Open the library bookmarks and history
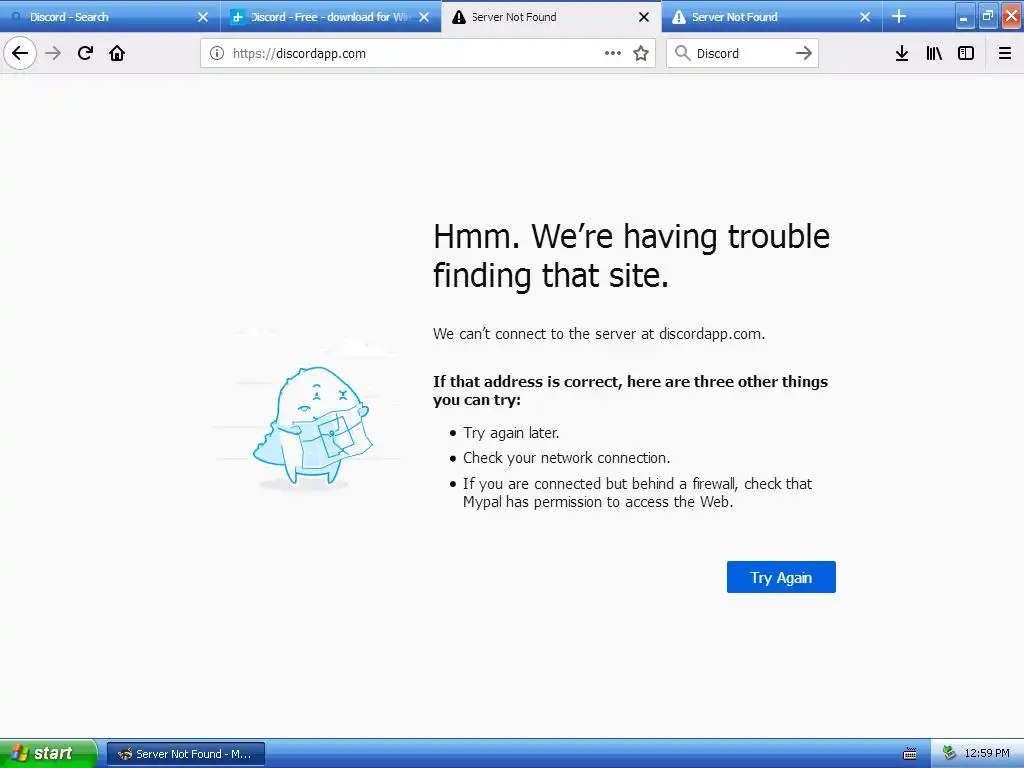The height and width of the screenshot is (768, 1024). 934,53
